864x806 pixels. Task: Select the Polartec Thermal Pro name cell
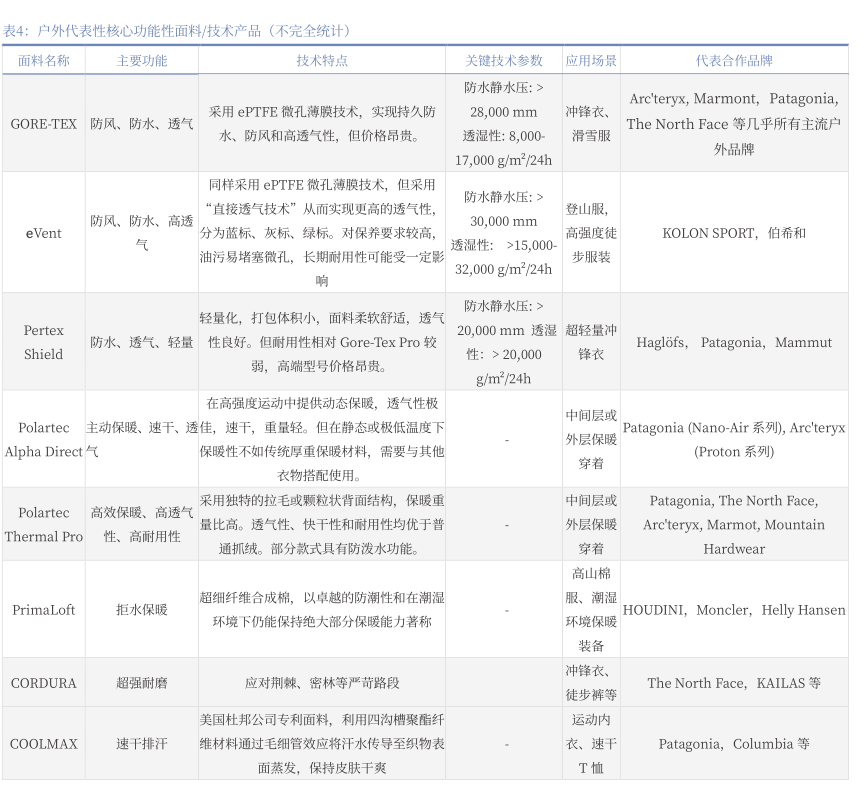click(x=44, y=525)
